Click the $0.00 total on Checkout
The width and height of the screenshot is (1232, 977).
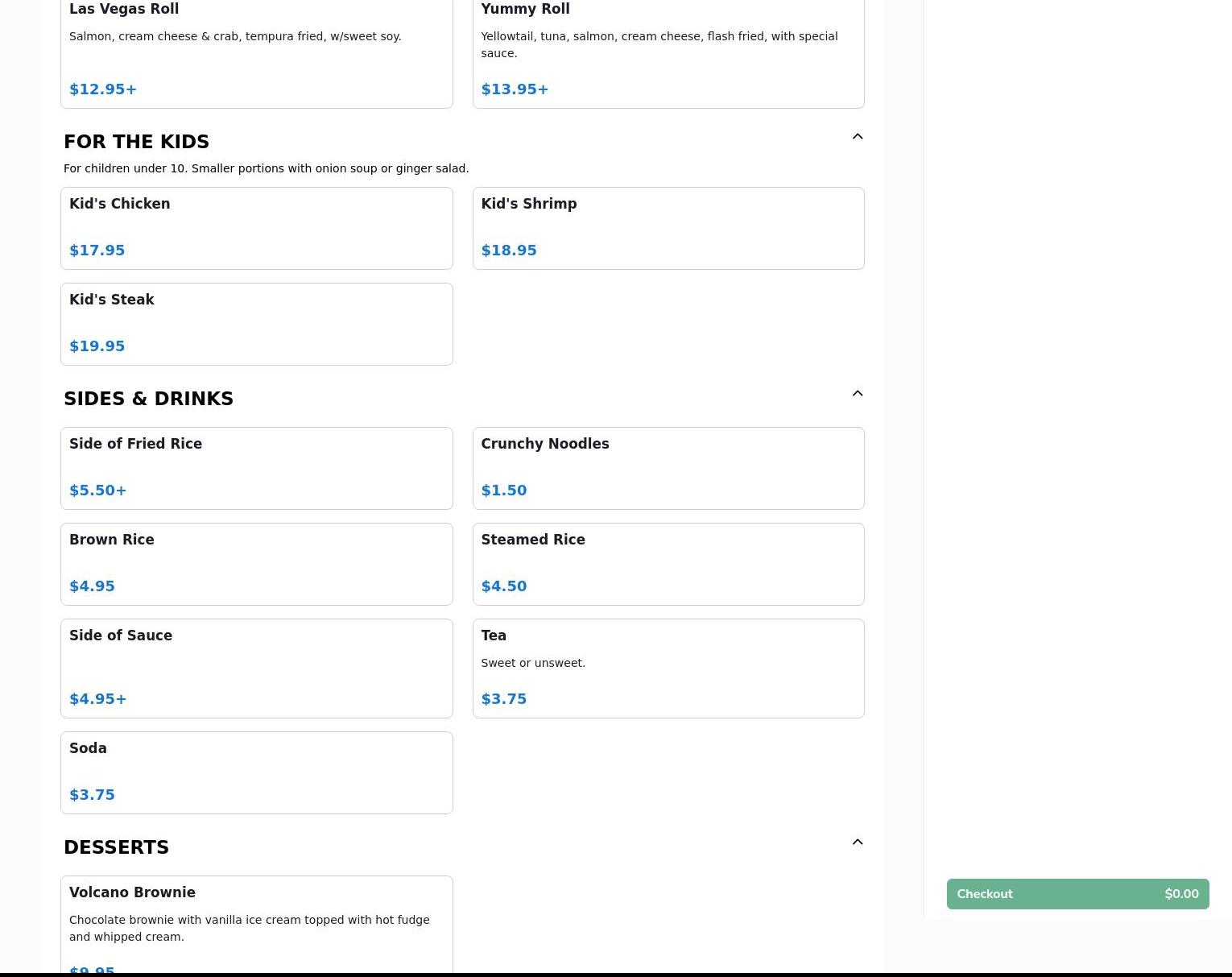coord(1181,894)
